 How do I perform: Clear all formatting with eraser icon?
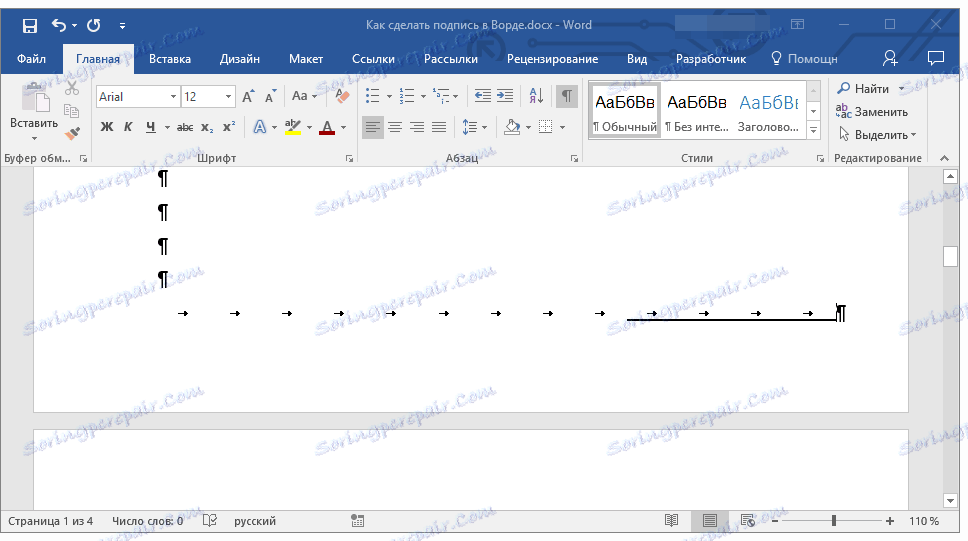(x=342, y=96)
